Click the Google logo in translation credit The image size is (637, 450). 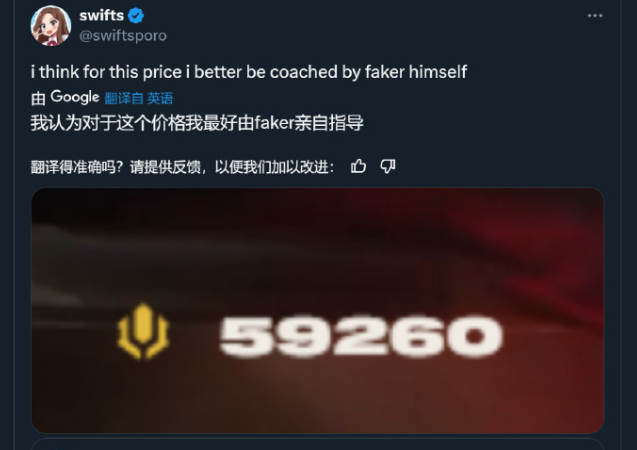pyautogui.click(x=75, y=97)
